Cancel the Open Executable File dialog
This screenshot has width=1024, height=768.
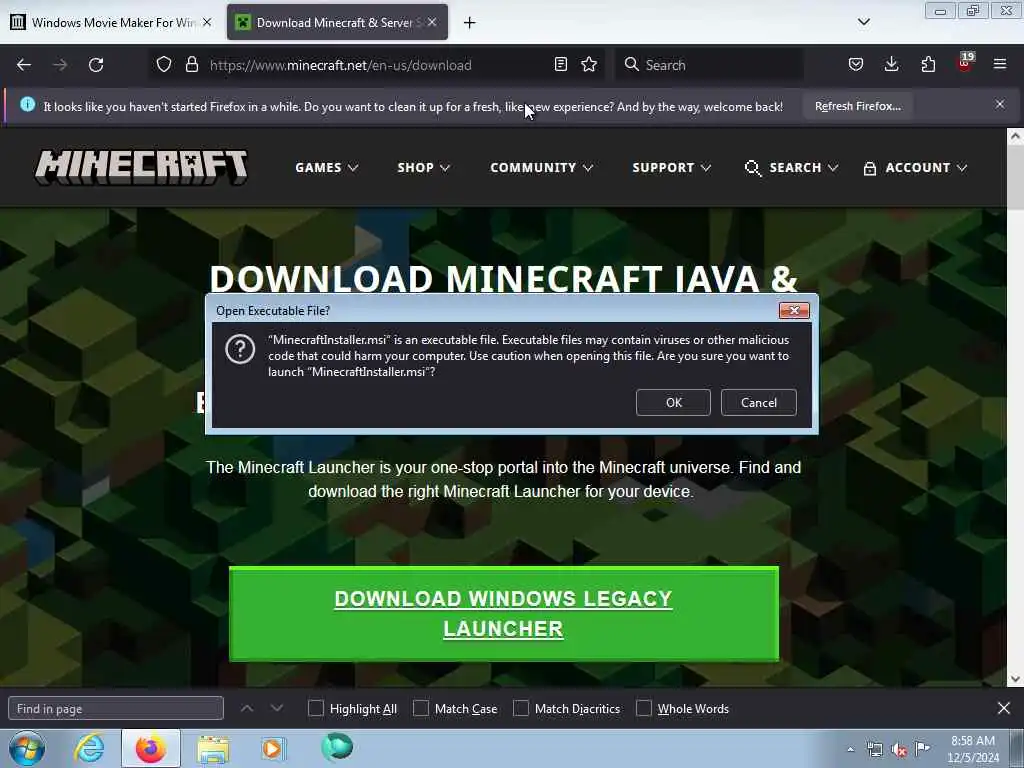(x=758, y=402)
